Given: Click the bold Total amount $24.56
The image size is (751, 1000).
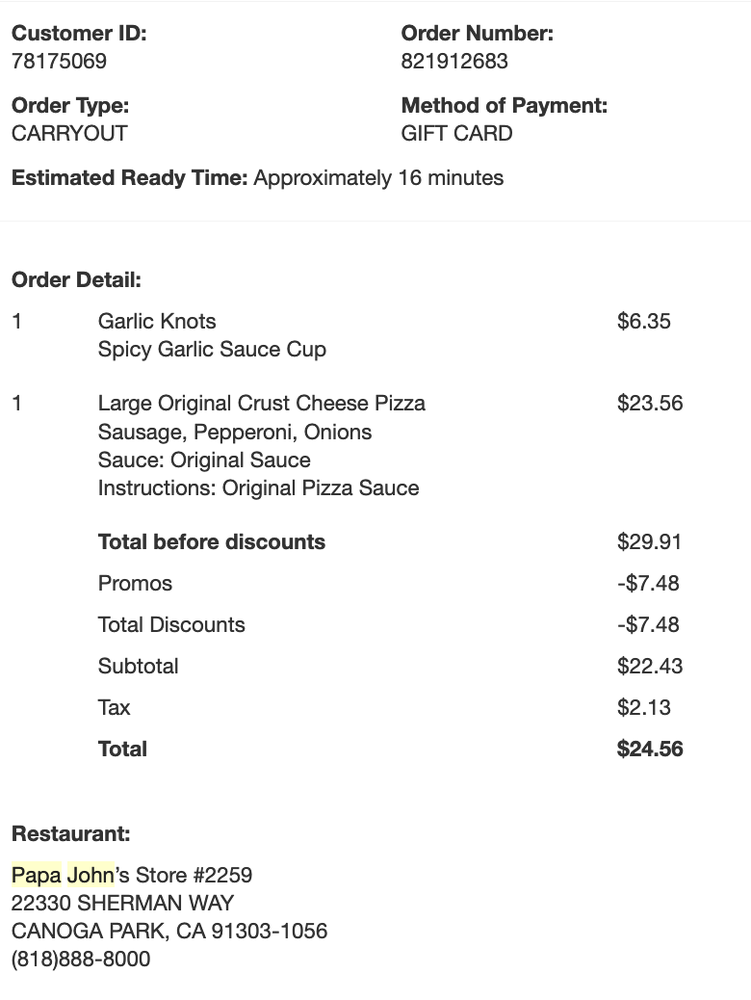Looking at the screenshot, I should (649, 749).
